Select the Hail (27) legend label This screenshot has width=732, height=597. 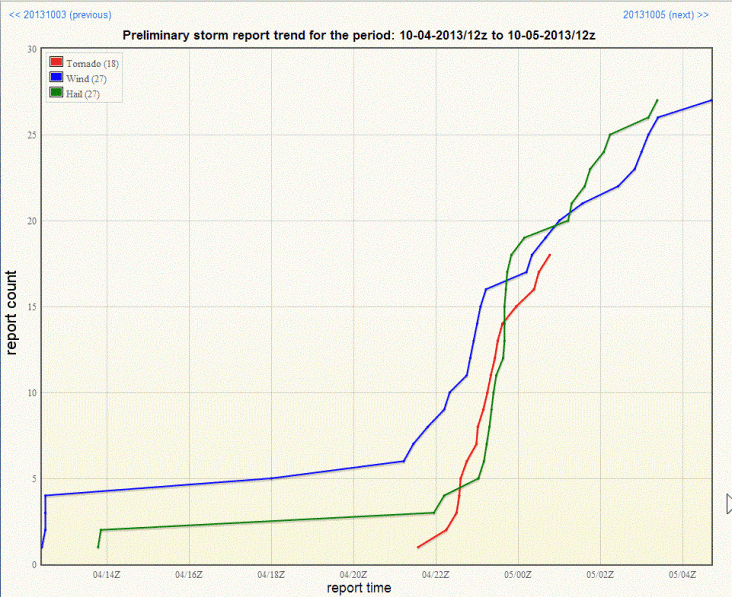(83, 94)
